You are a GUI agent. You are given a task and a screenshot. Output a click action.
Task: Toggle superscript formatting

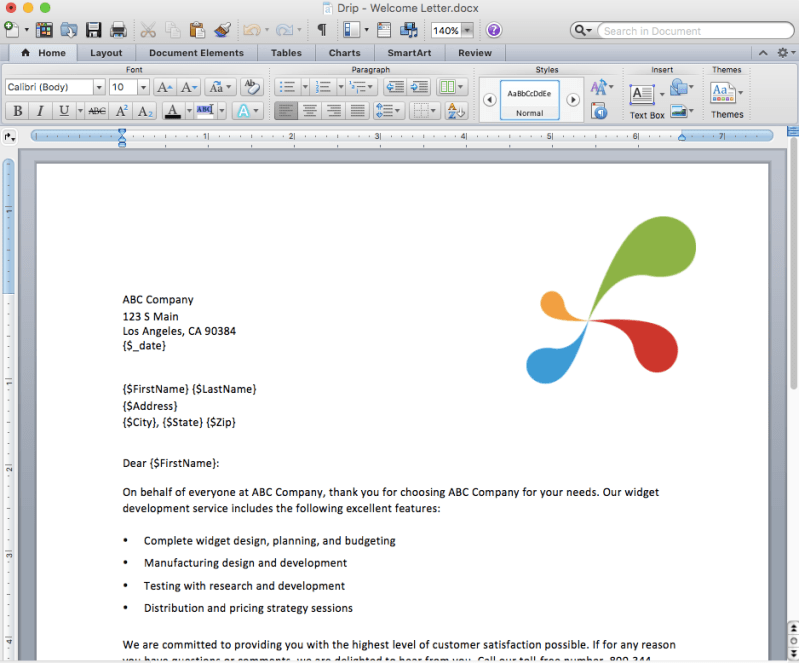coord(121,111)
